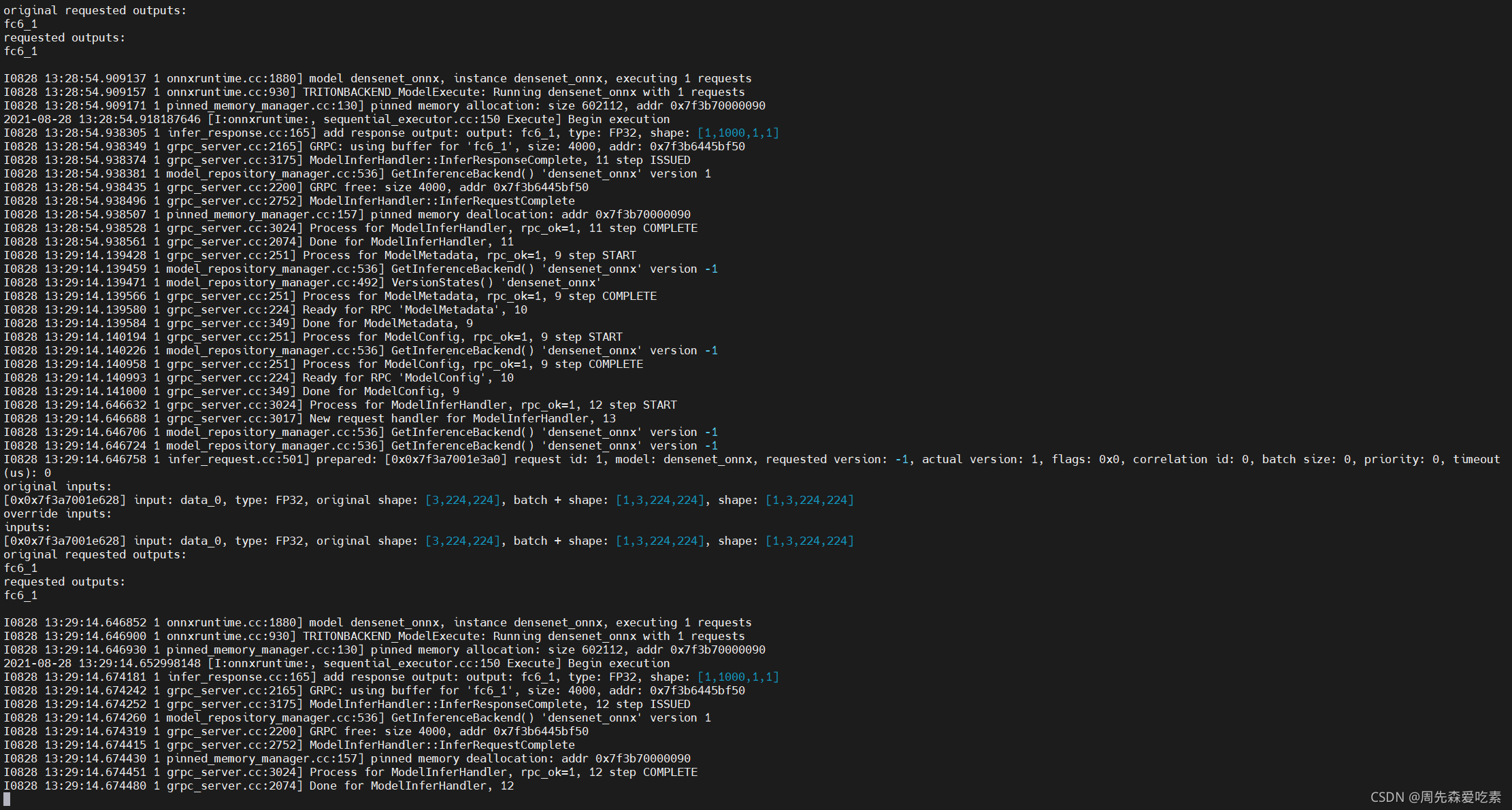Image resolution: width=1512 pixels, height=810 pixels.
Task: Click the "request id: 1" text
Action: [559, 459]
